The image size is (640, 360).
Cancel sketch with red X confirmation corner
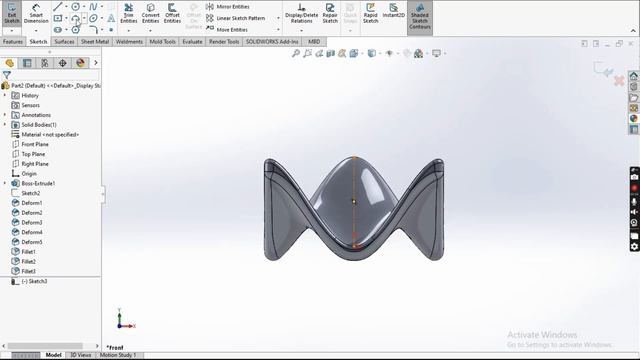pyautogui.click(x=619, y=80)
